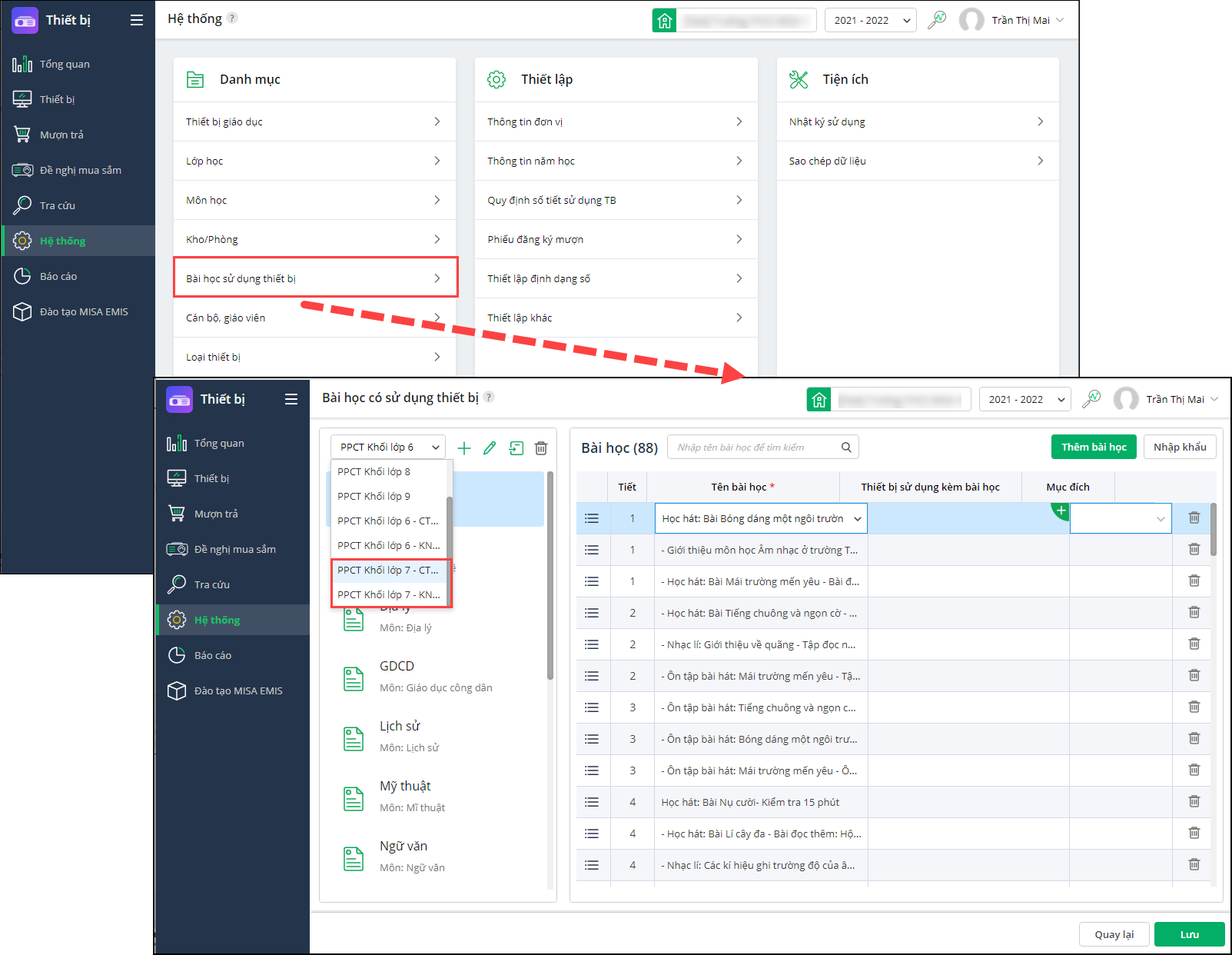The height and width of the screenshot is (955, 1232).
Task: Click the magnifier icon in the lesson search box
Action: tap(846, 447)
